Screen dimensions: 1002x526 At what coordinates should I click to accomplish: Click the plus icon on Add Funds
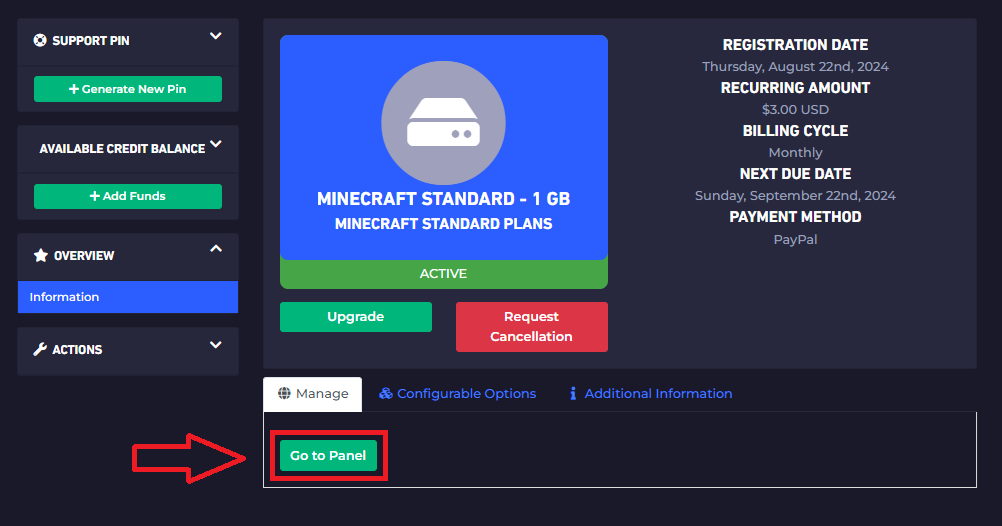(95, 196)
